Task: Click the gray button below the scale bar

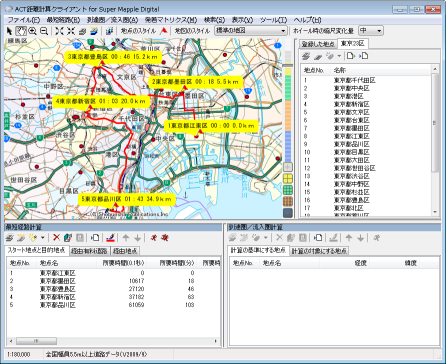Action: (x=288, y=167)
